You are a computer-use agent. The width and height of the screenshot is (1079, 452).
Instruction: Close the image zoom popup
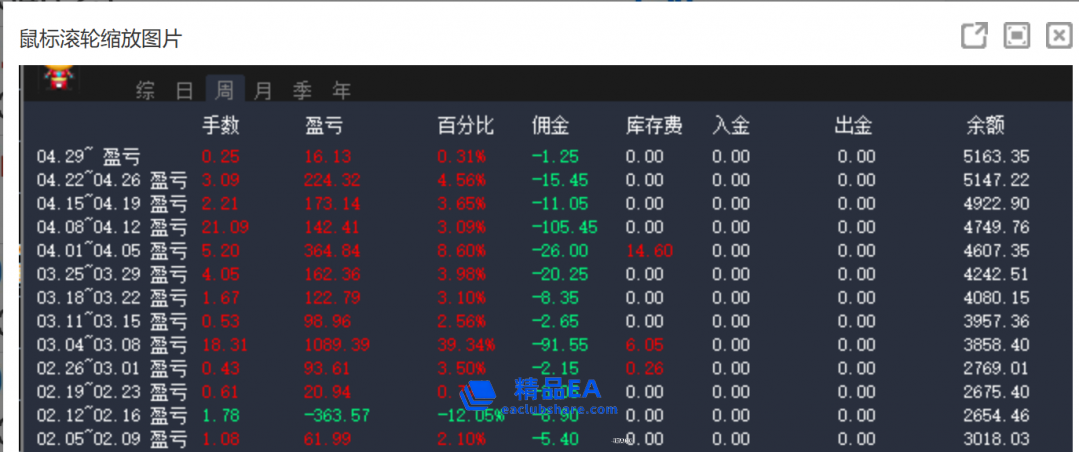point(1059,37)
